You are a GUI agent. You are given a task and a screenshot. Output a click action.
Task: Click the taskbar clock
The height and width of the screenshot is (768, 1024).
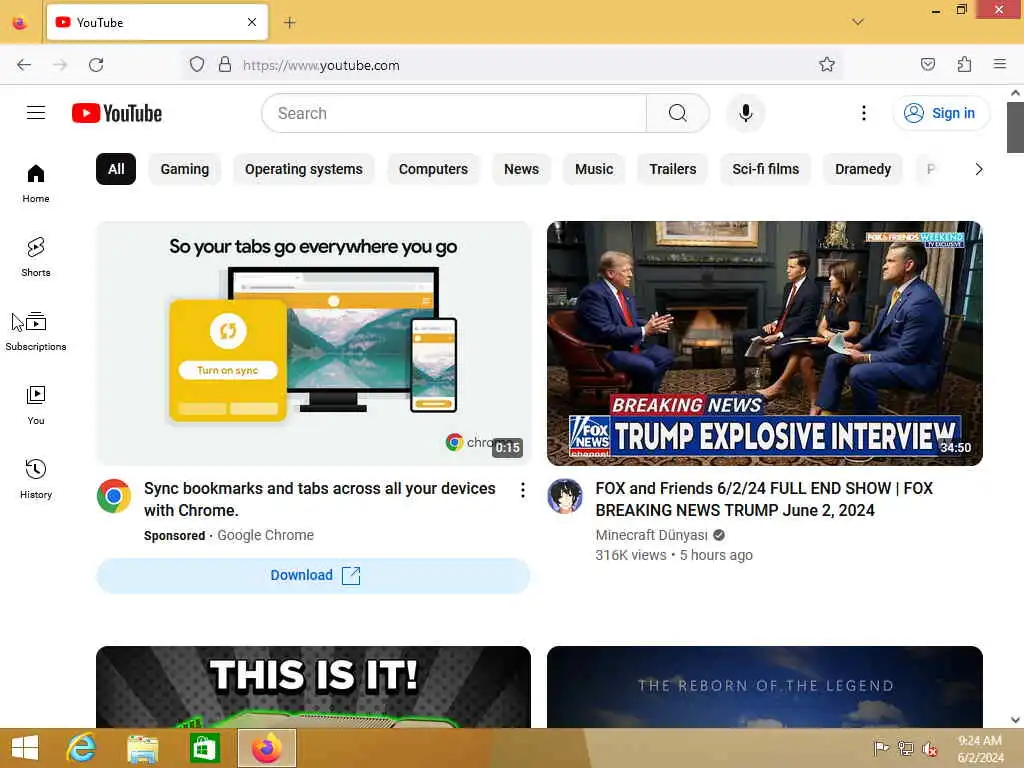980,748
